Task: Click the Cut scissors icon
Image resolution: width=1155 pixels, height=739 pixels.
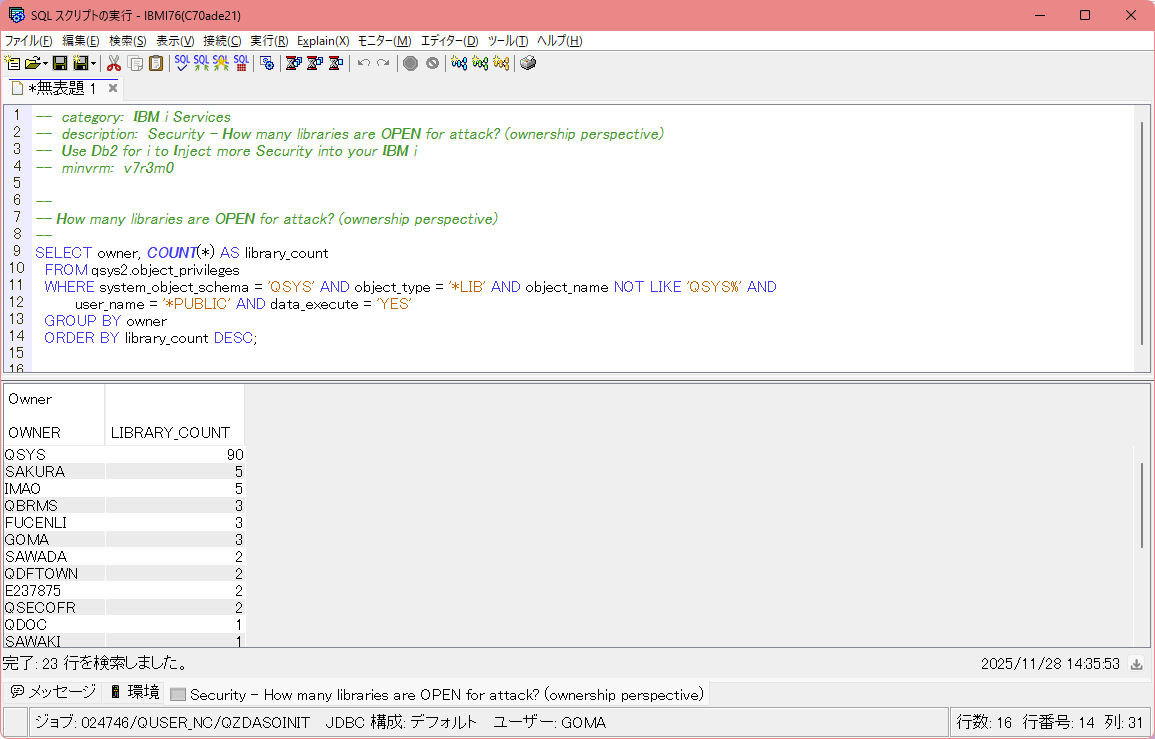Action: click(x=113, y=63)
